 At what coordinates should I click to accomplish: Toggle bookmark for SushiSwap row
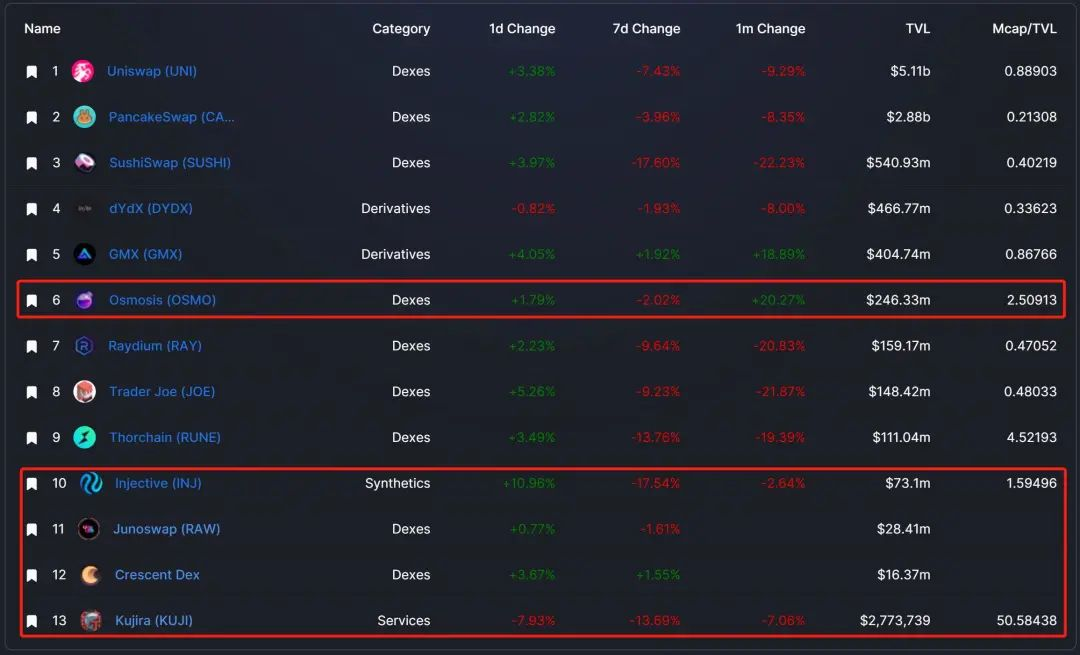tap(32, 163)
